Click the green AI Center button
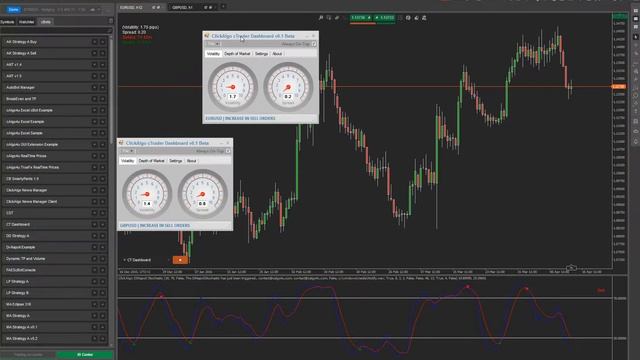This screenshot has width=640, height=360. (x=85, y=355)
